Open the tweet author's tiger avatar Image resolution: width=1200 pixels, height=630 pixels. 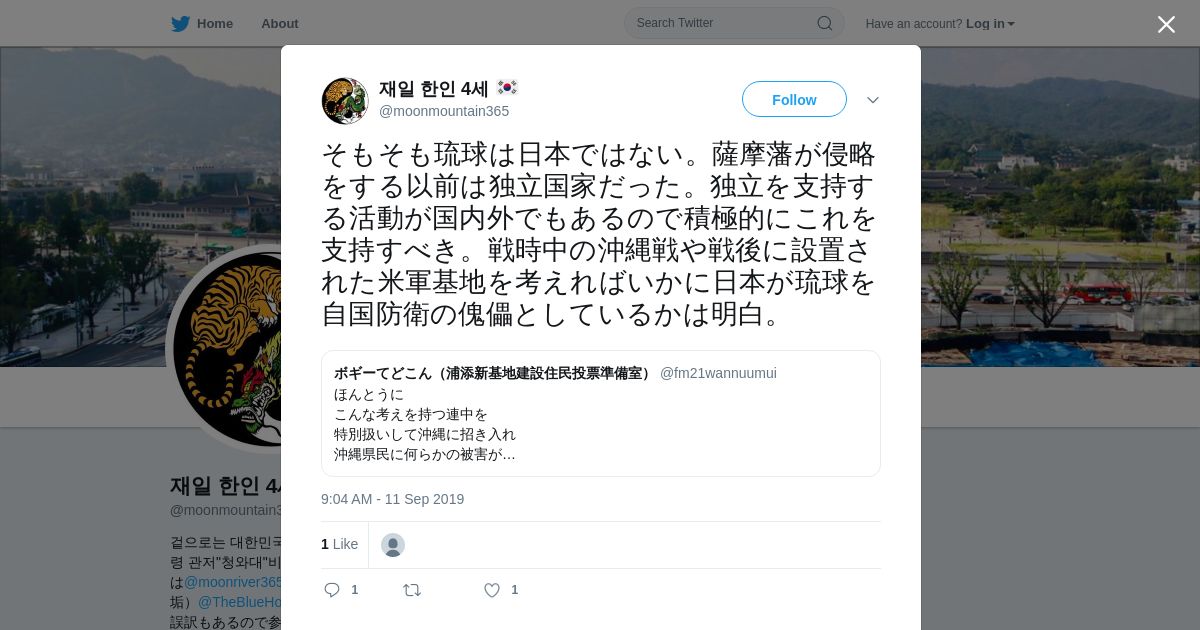click(345, 101)
